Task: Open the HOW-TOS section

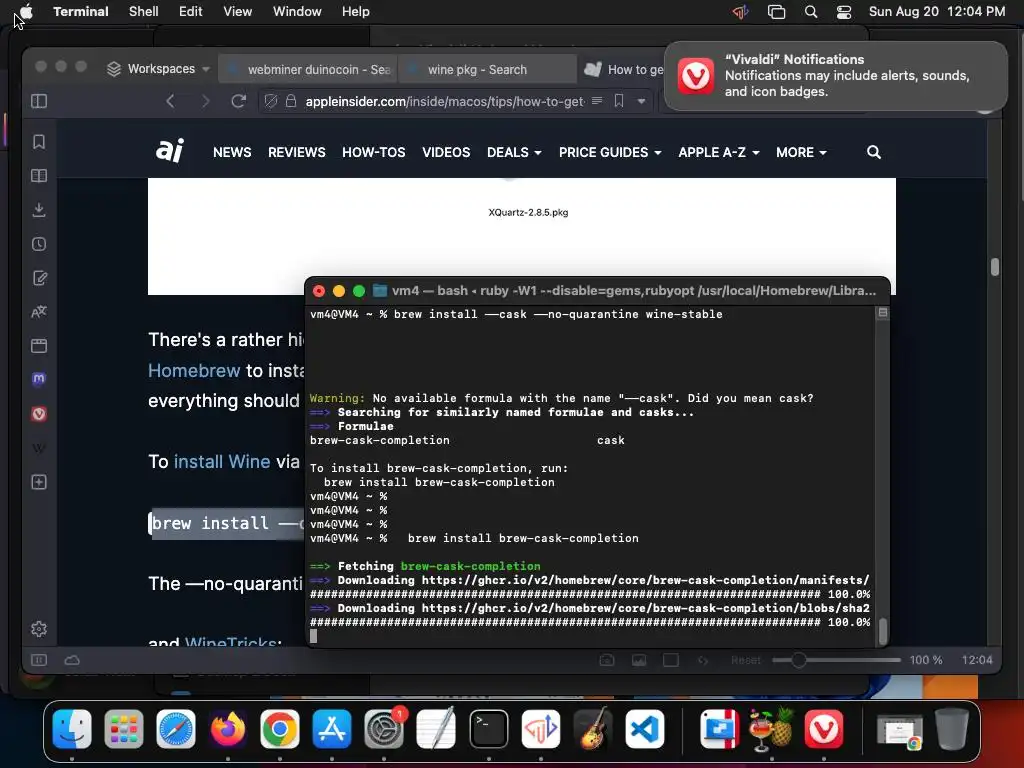Action: tap(374, 152)
